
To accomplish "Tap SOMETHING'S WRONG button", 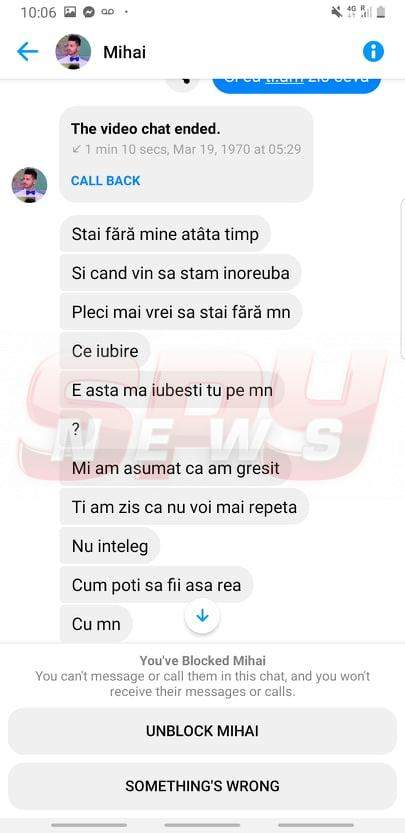I will (x=202, y=786).
